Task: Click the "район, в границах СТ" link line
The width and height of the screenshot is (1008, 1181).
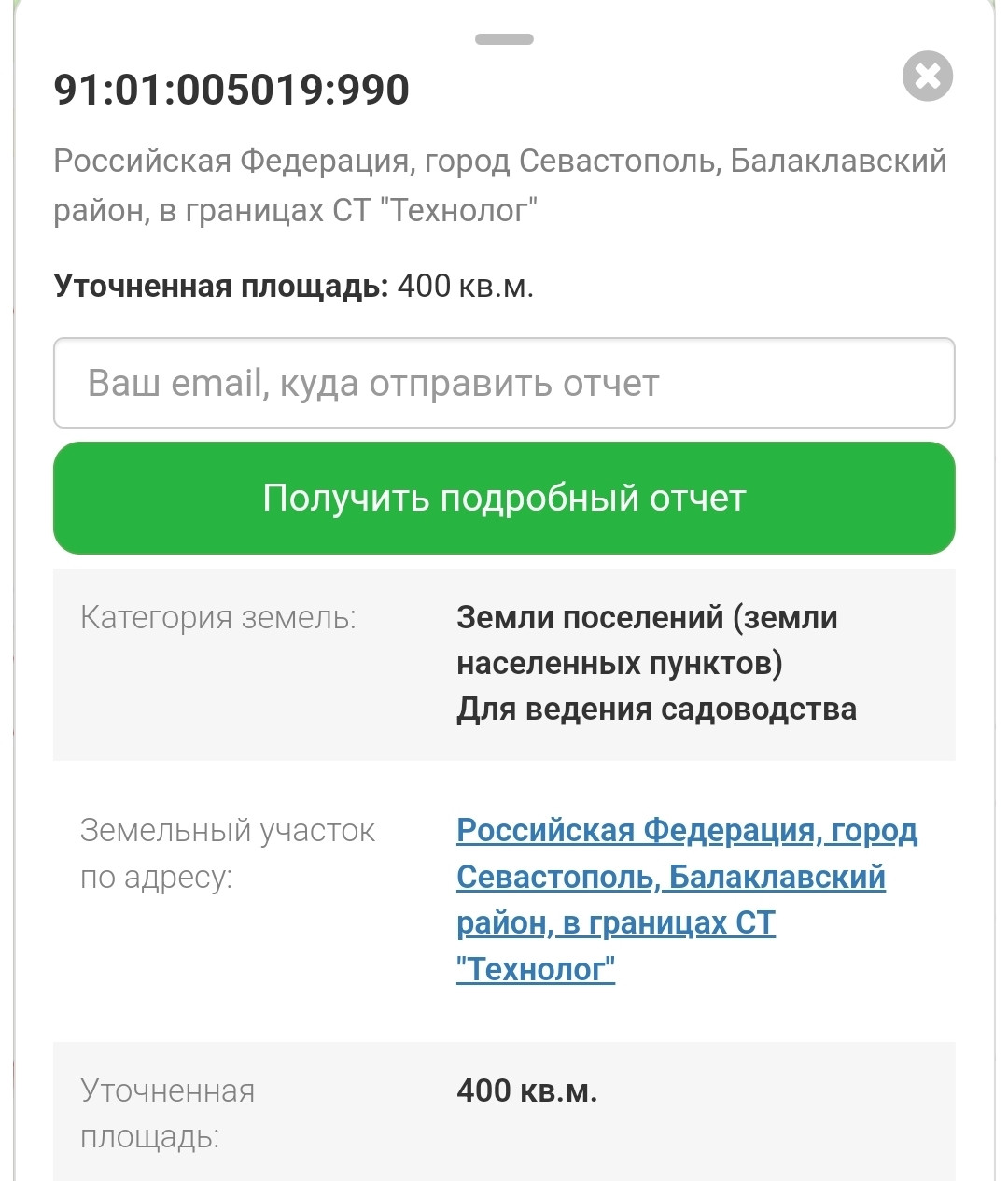Action: [x=615, y=922]
